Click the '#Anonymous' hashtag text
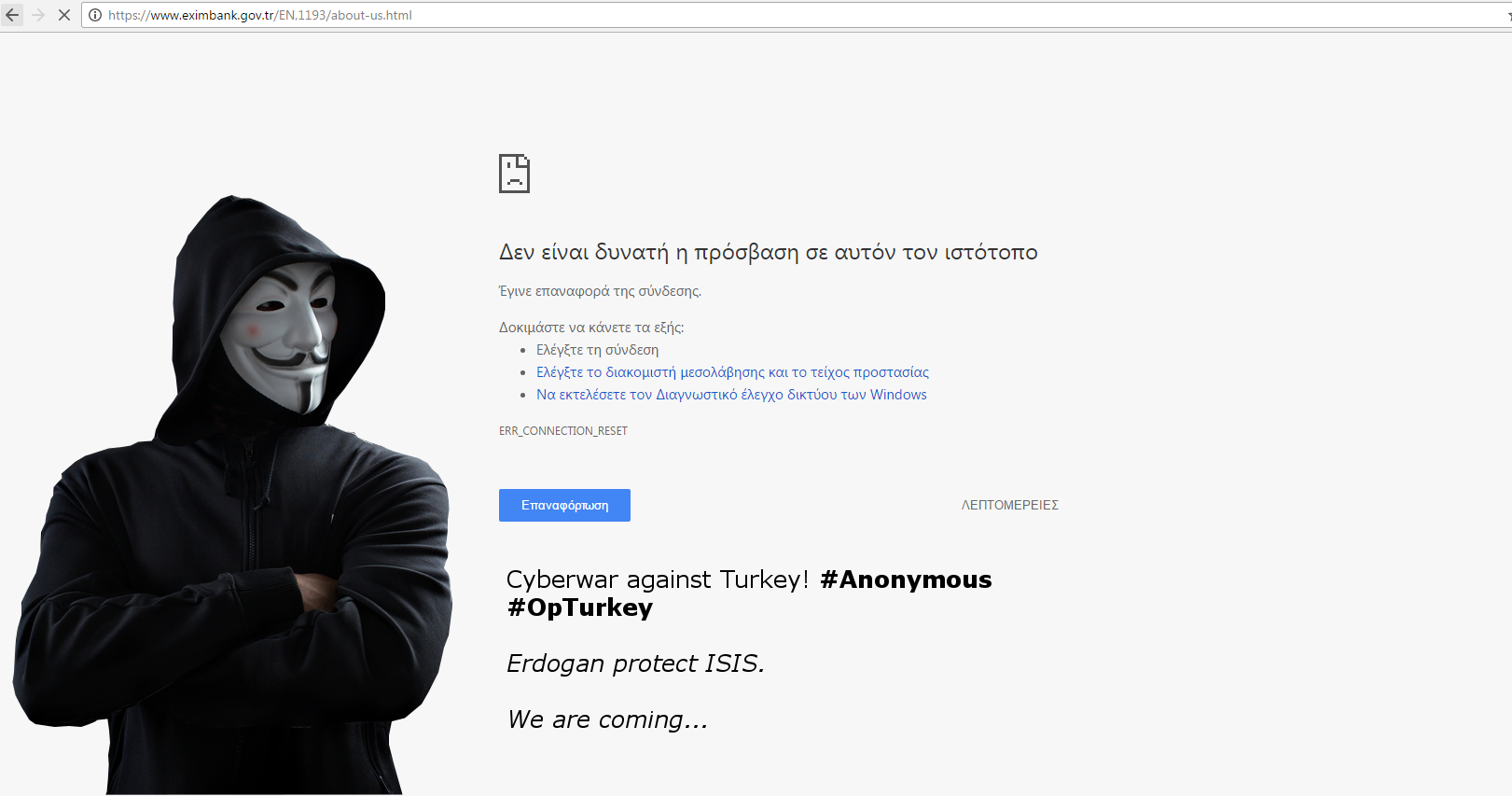 point(906,580)
